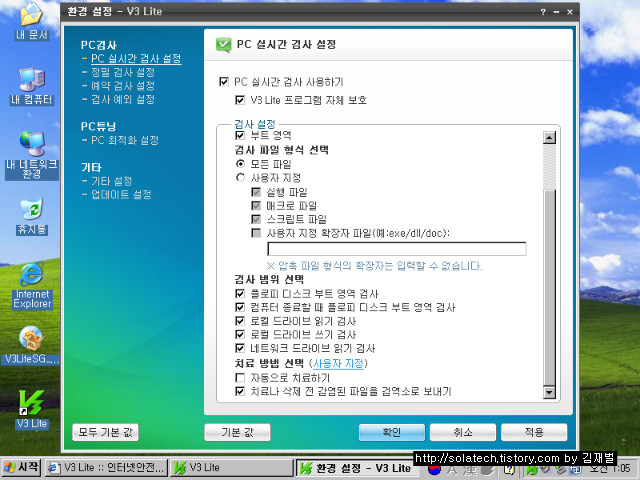This screenshot has width=640, height=480.
Task: Enable 자동으로 치료하기 checkbox
Action: click(x=240, y=378)
